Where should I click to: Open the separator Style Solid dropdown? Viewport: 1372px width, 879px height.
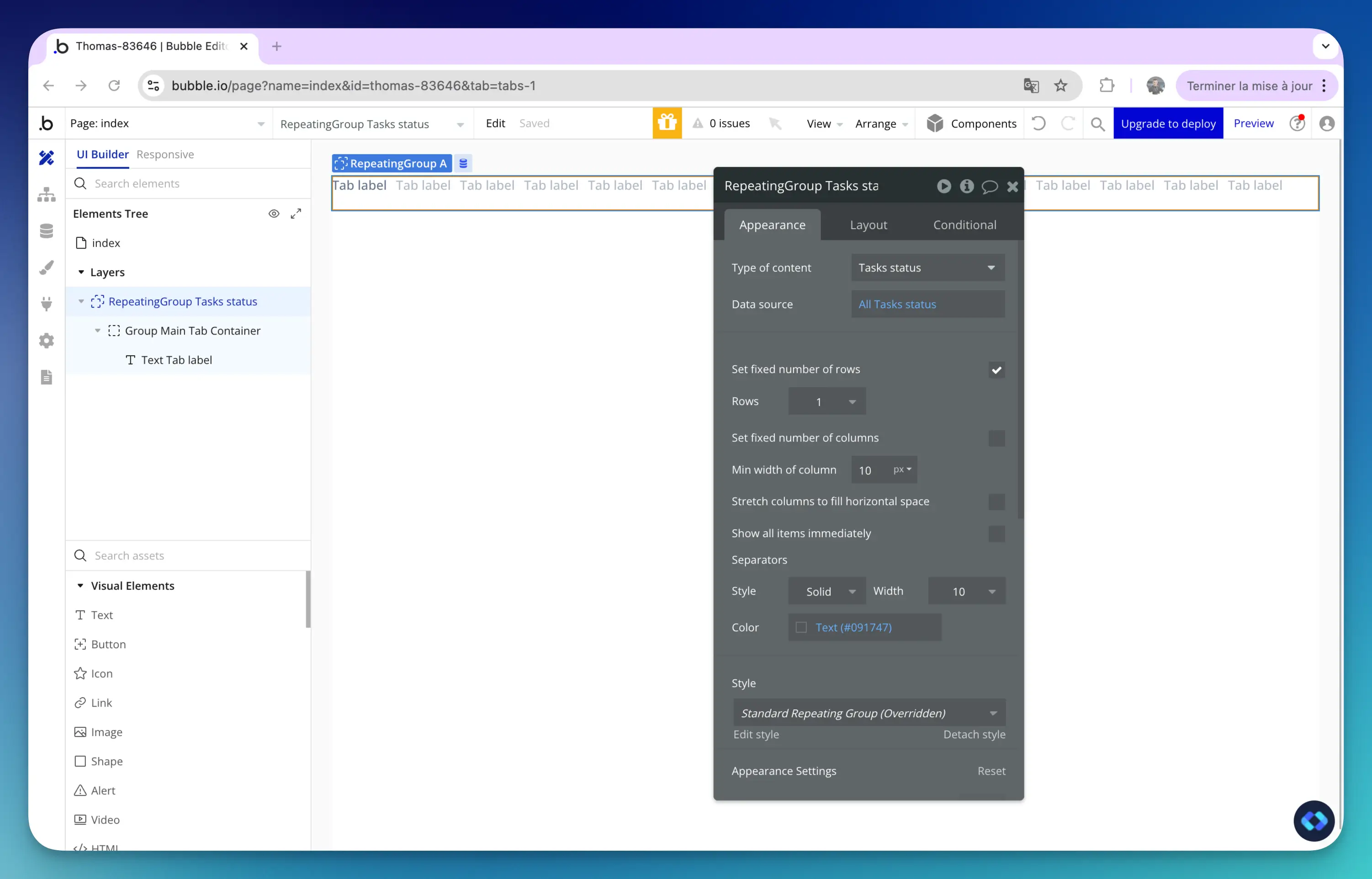pyautogui.click(x=826, y=591)
